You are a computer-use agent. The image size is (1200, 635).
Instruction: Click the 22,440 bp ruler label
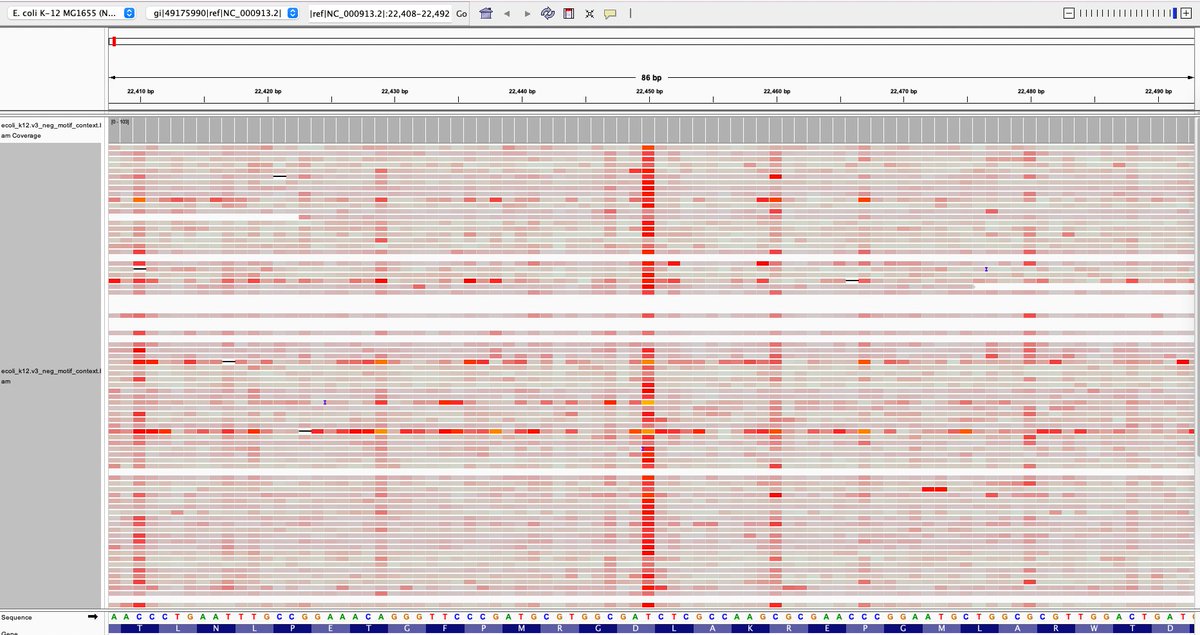pyautogui.click(x=522, y=91)
